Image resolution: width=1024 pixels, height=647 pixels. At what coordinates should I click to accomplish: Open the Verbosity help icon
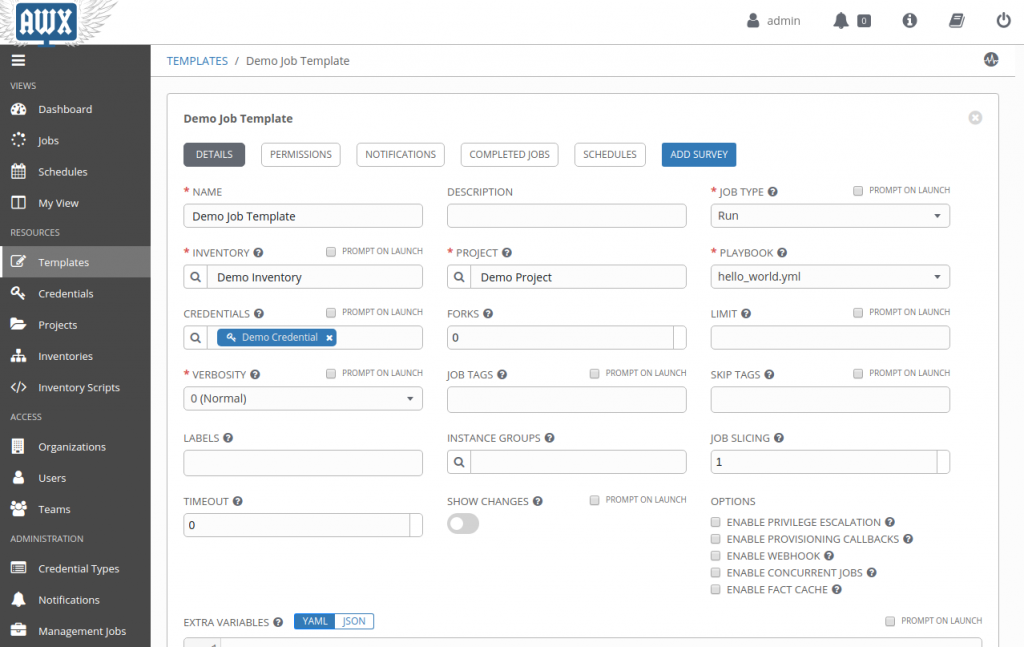255,374
